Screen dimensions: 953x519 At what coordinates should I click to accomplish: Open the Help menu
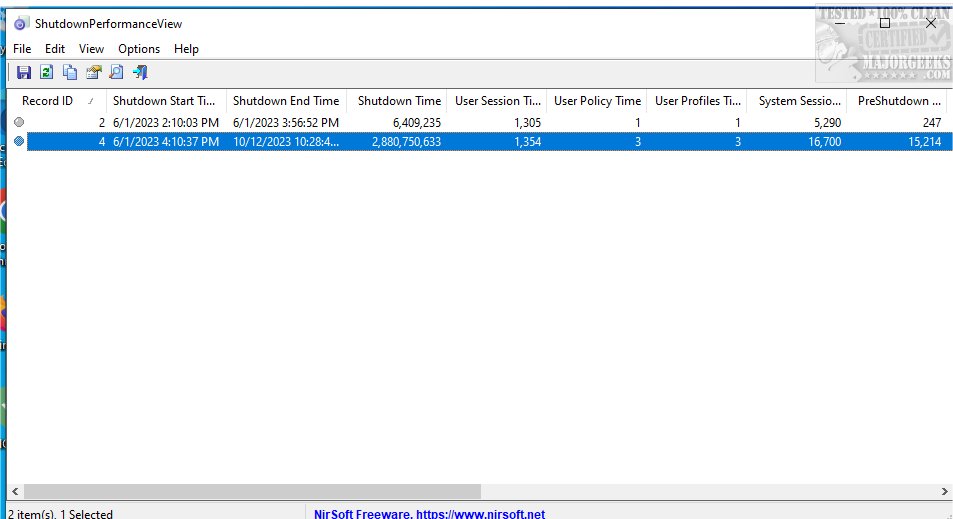(x=186, y=48)
